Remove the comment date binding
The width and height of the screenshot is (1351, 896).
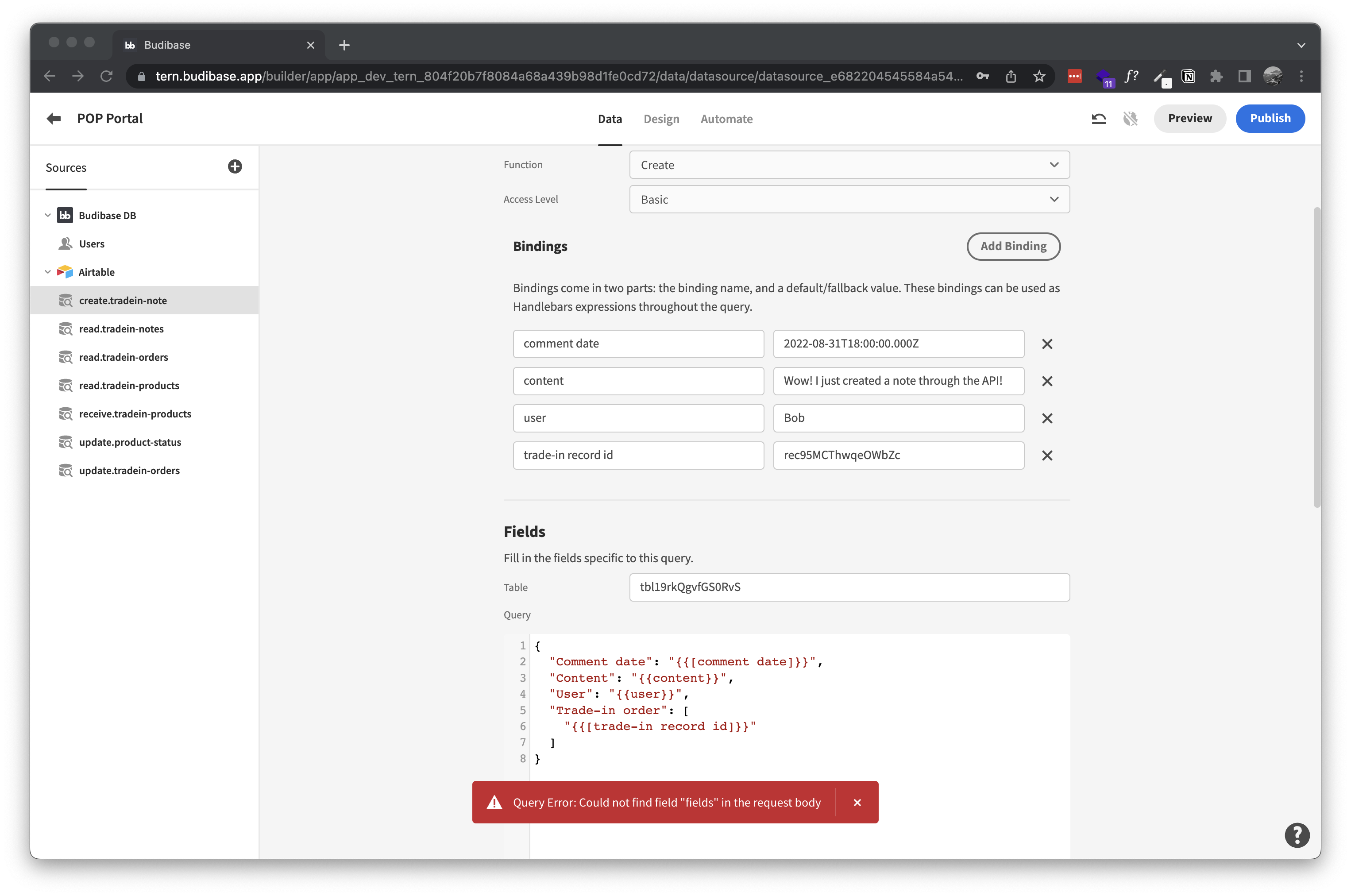coord(1046,344)
